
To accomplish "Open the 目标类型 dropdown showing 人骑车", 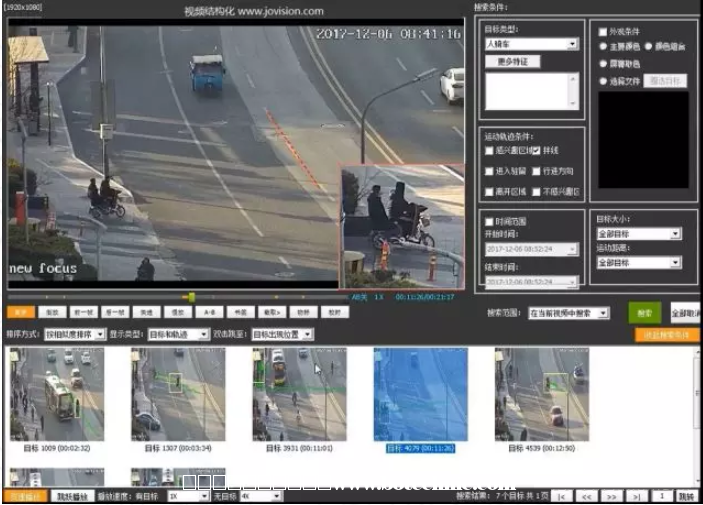I will [531, 44].
